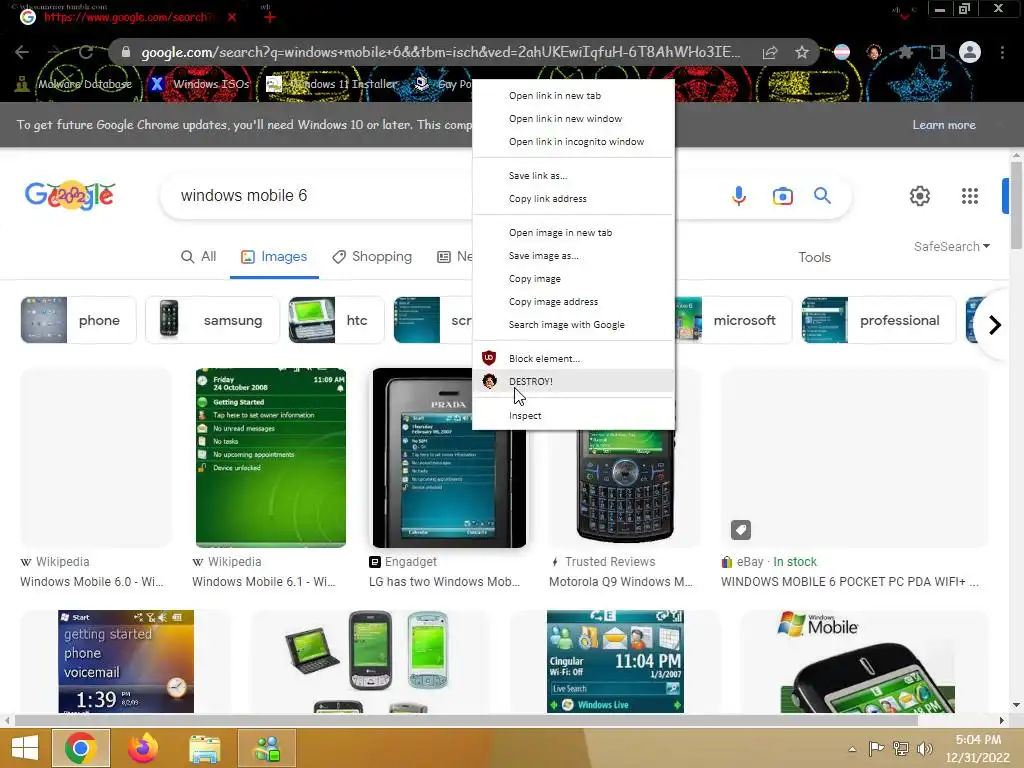Click the Google doodle logo

[x=70, y=195]
